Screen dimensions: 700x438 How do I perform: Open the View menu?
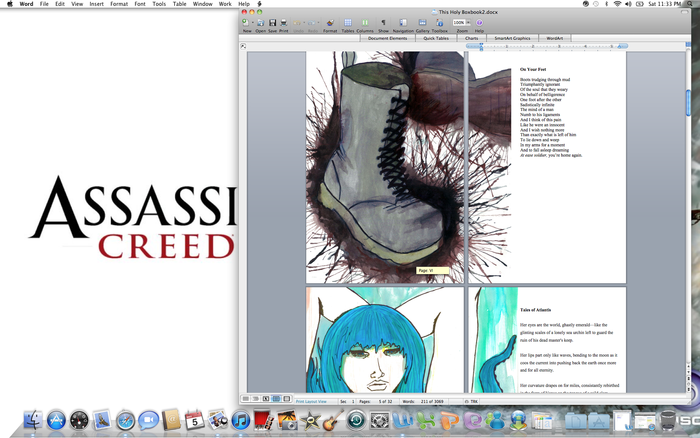77,4
